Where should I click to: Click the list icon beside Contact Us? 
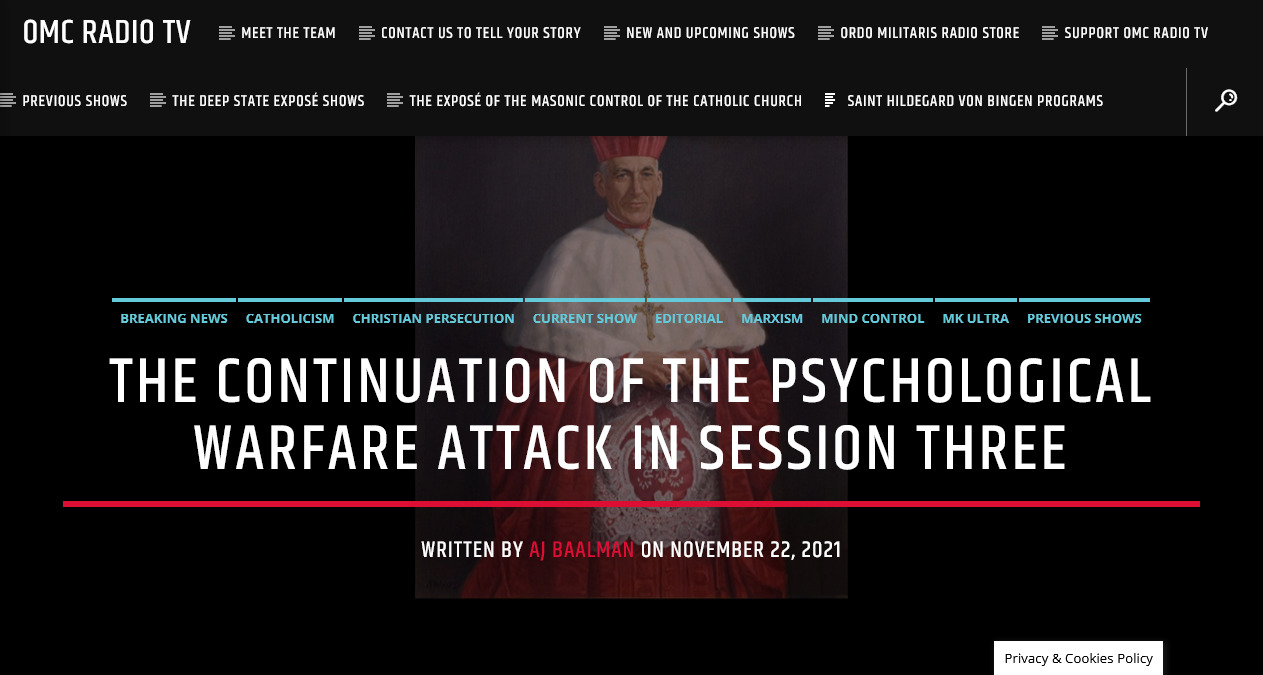[x=366, y=33]
